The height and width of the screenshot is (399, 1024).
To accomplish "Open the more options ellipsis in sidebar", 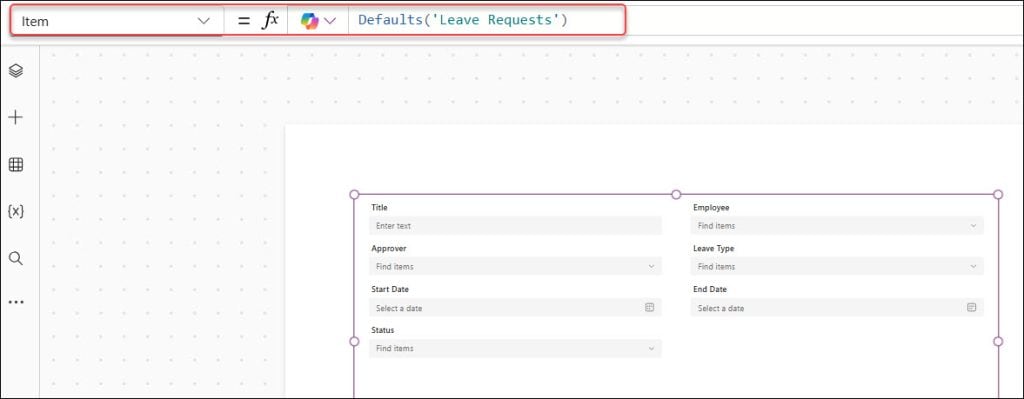I will (x=16, y=302).
